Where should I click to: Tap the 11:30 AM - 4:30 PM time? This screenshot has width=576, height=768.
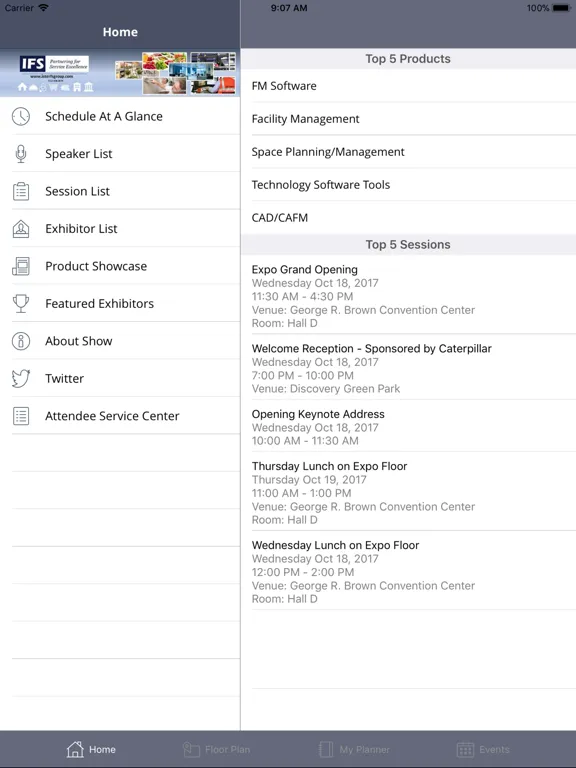(302, 296)
